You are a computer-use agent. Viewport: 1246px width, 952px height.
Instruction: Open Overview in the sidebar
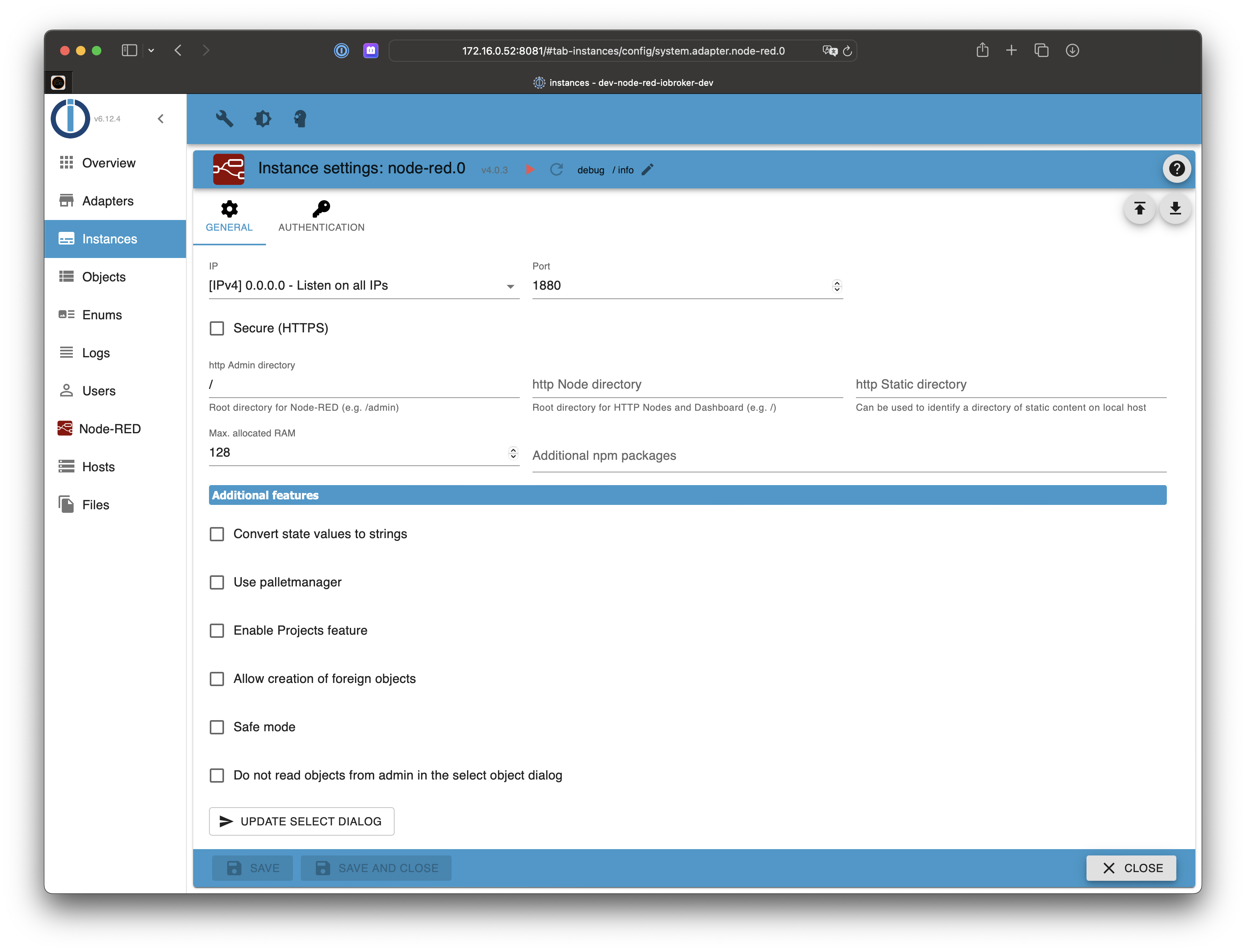click(115, 163)
